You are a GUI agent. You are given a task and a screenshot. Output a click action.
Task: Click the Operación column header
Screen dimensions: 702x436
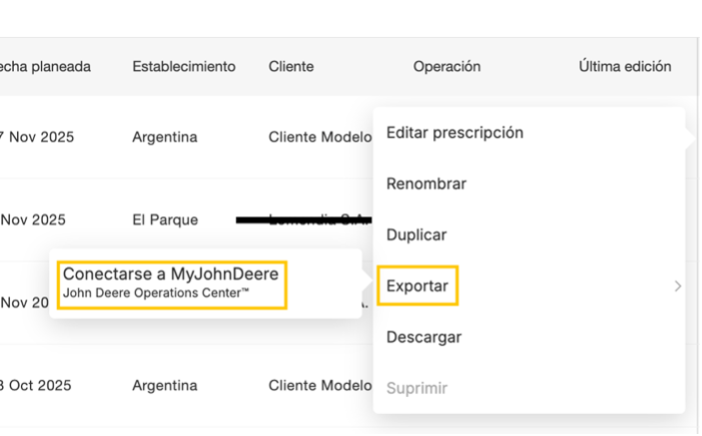(x=447, y=67)
